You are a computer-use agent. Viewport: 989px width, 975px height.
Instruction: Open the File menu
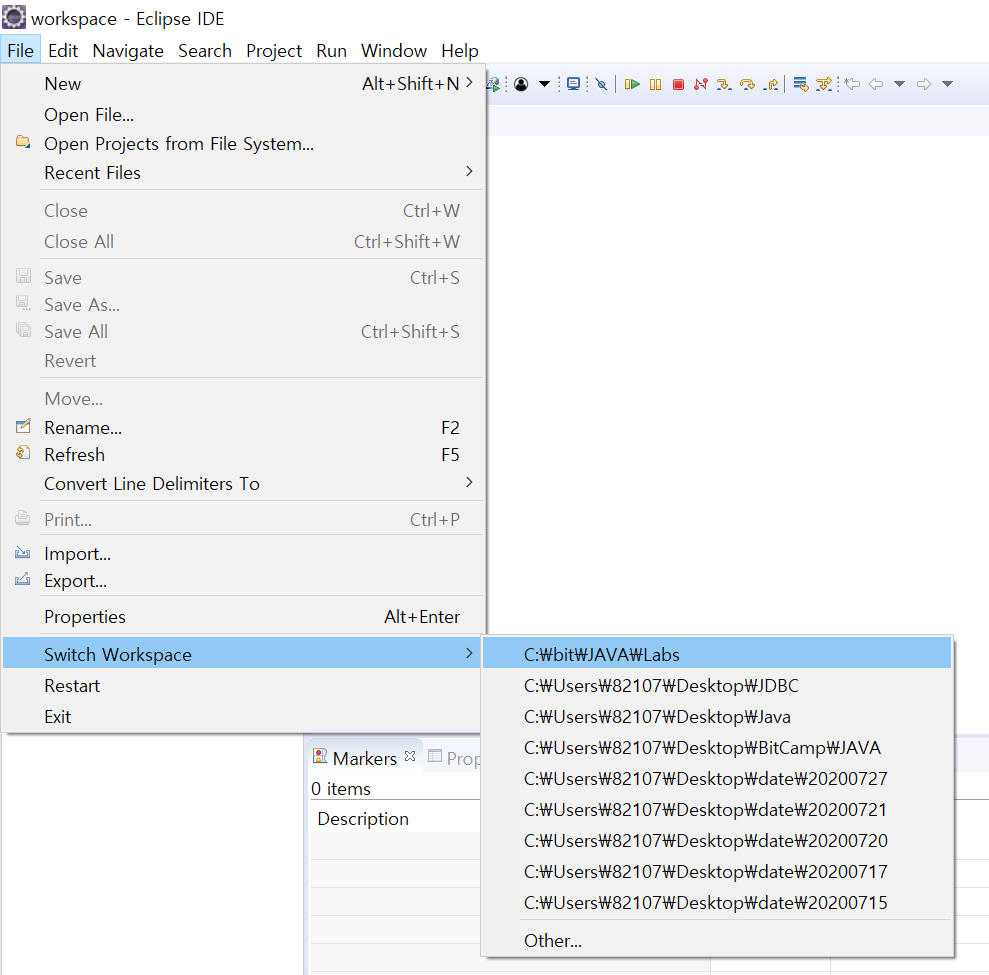tap(20, 50)
